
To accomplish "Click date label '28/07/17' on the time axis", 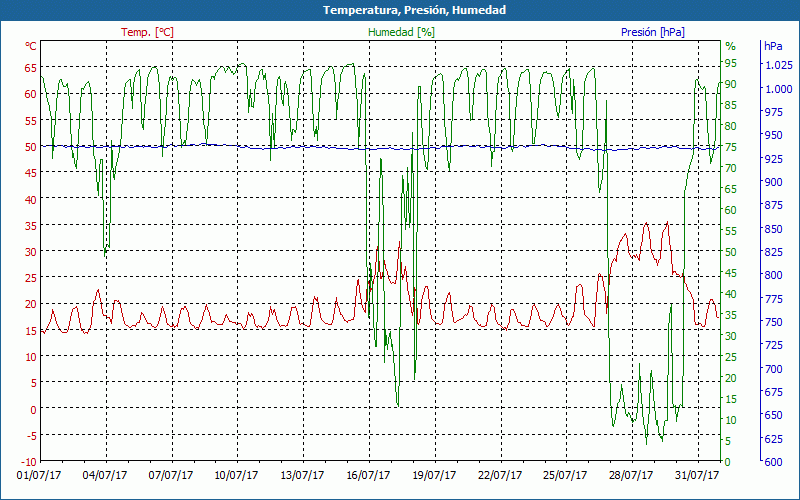I will [631, 475].
